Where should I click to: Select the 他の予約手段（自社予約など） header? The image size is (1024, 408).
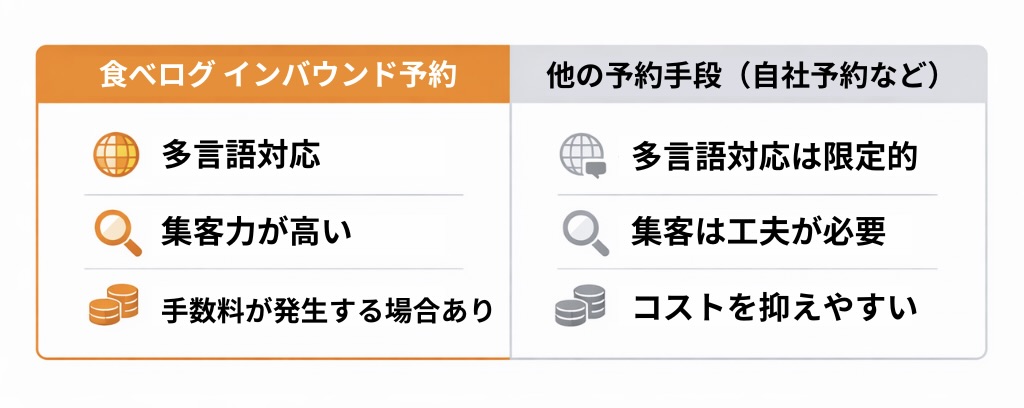(x=746, y=74)
